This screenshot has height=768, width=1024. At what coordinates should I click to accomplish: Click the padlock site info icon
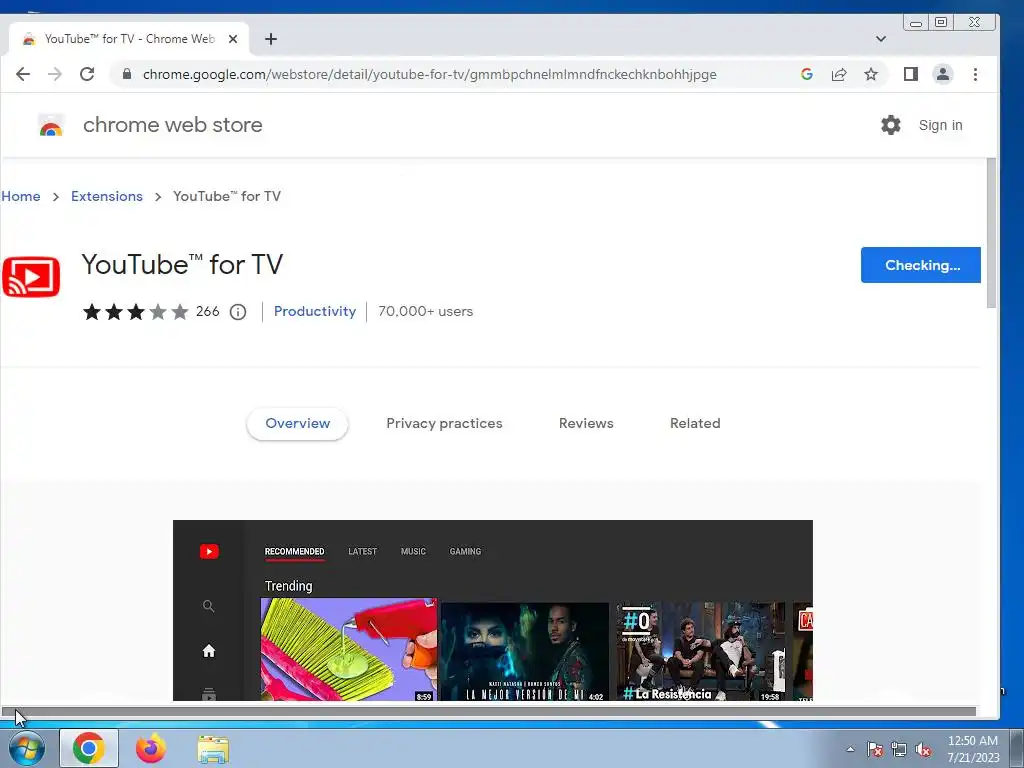127,74
